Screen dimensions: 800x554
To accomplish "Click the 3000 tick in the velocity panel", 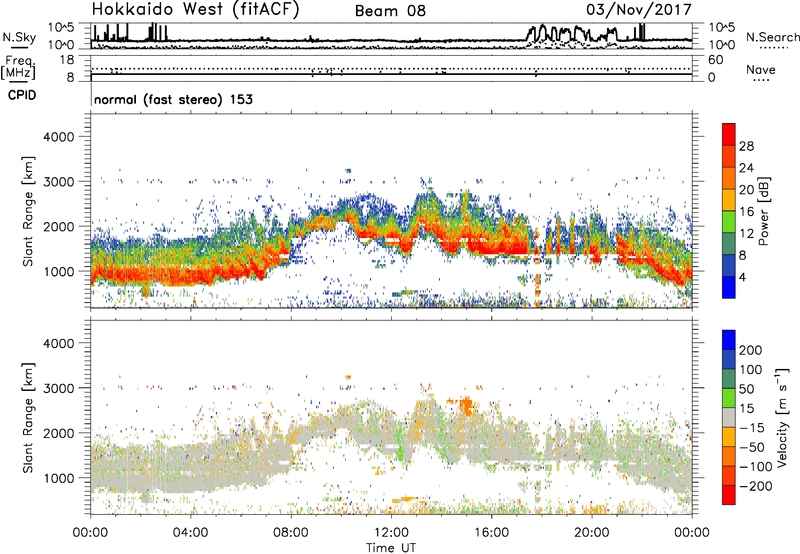I will coord(58,388).
